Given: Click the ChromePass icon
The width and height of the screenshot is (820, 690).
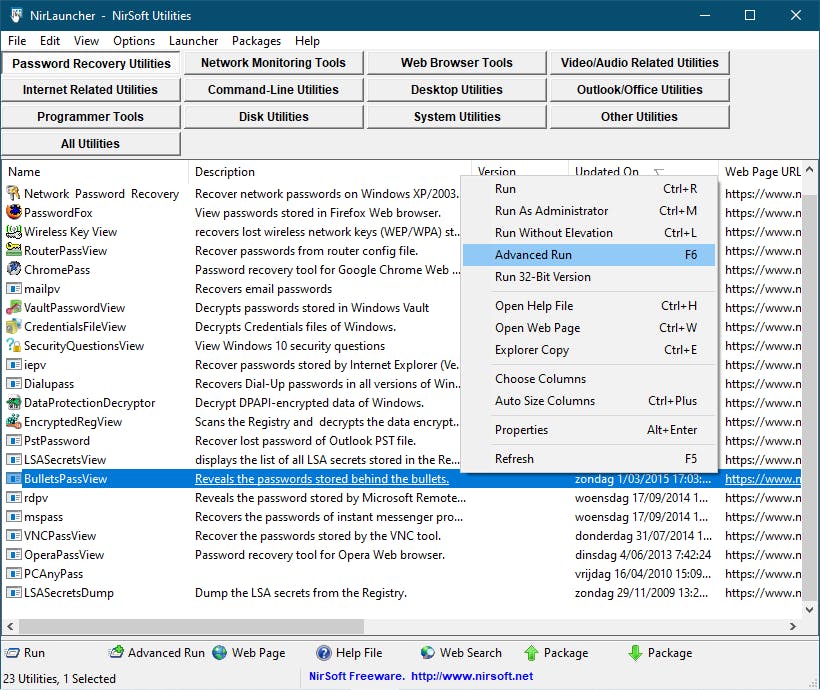Looking at the screenshot, I should tap(14, 269).
